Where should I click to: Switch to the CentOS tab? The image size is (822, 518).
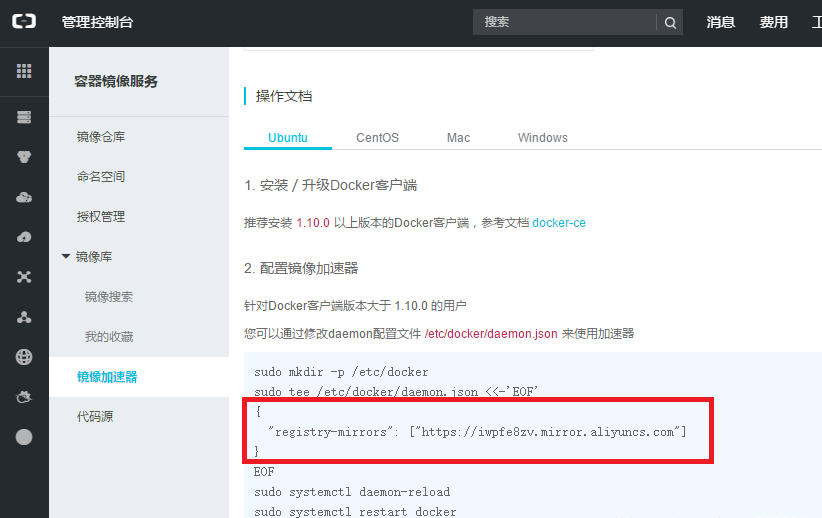click(377, 138)
